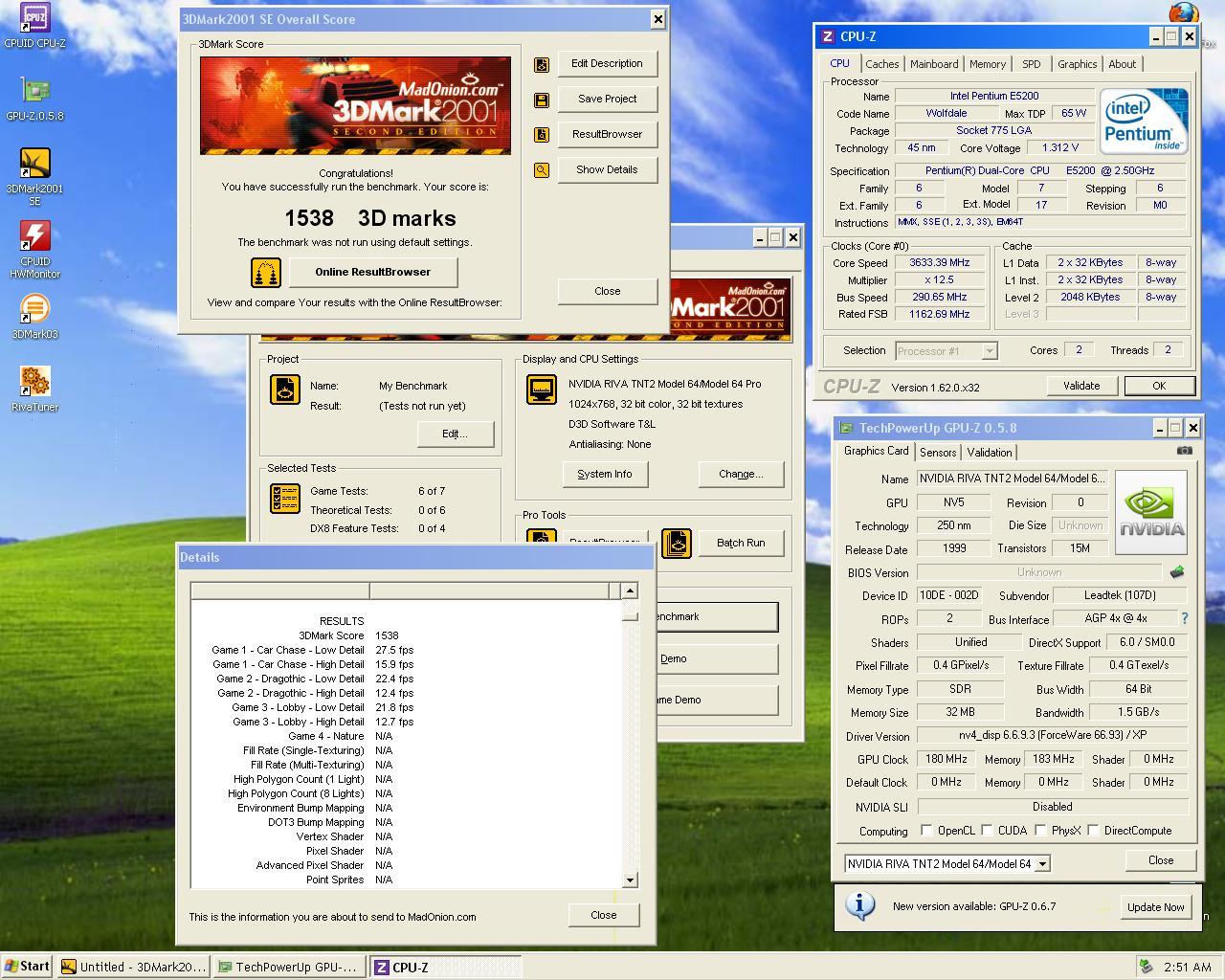Click OK in the CPU-Z window

pos(1159,386)
